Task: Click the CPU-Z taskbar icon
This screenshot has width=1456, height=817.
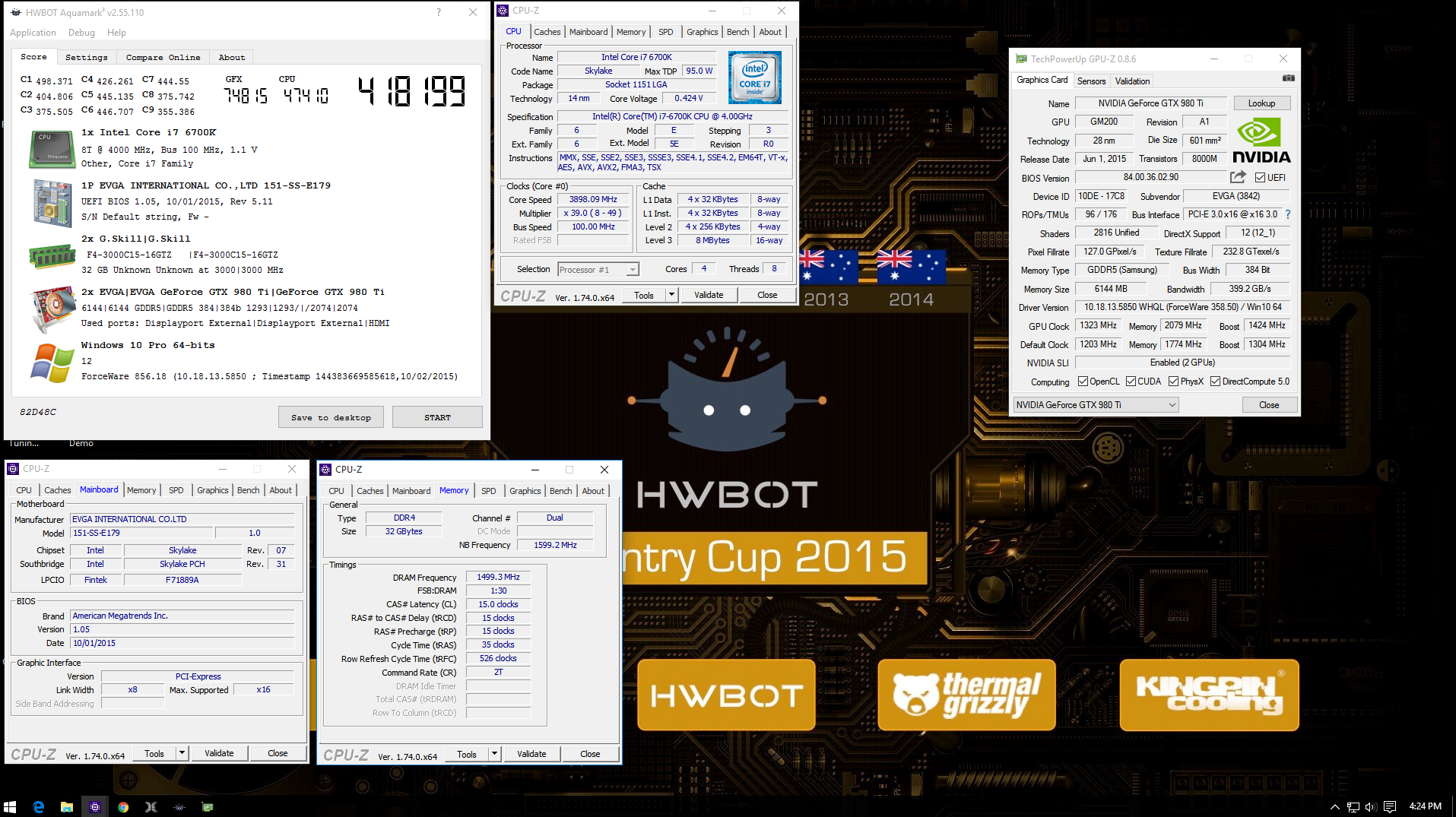Action: [95, 806]
